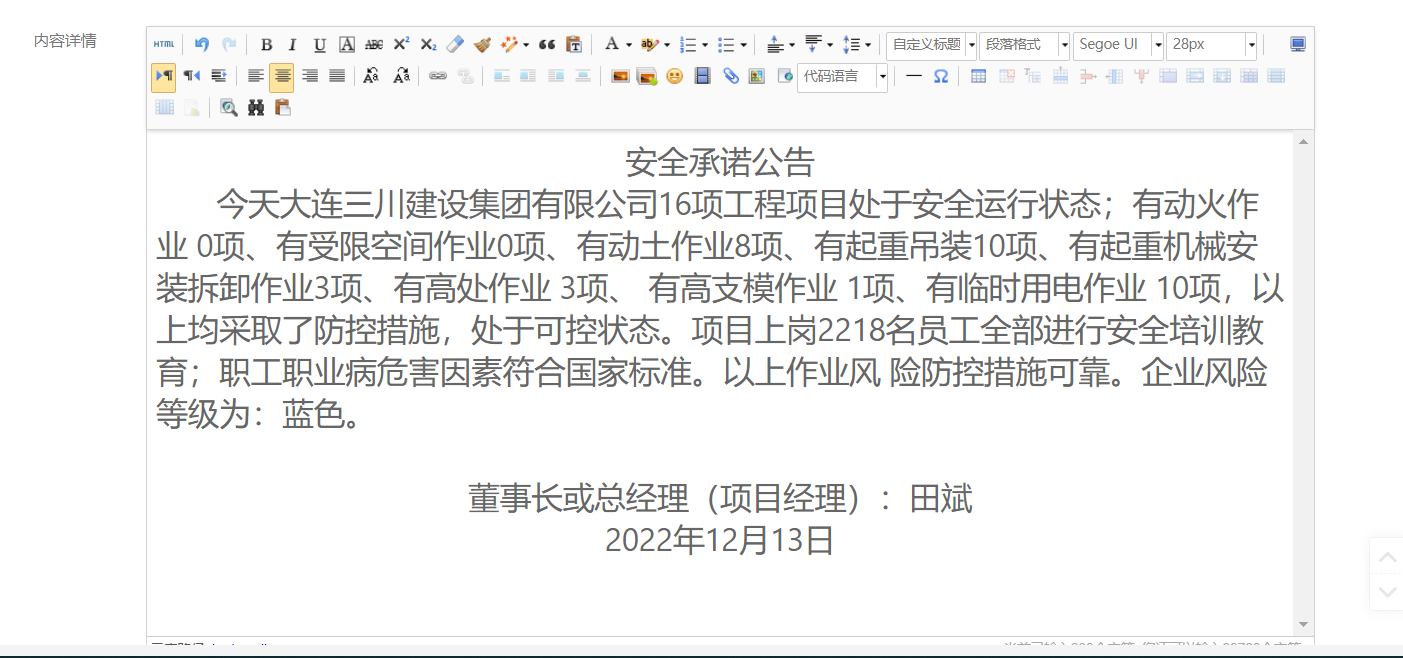Viewport: 1403px width, 658px height.
Task: Insert a video
Action: click(702, 76)
